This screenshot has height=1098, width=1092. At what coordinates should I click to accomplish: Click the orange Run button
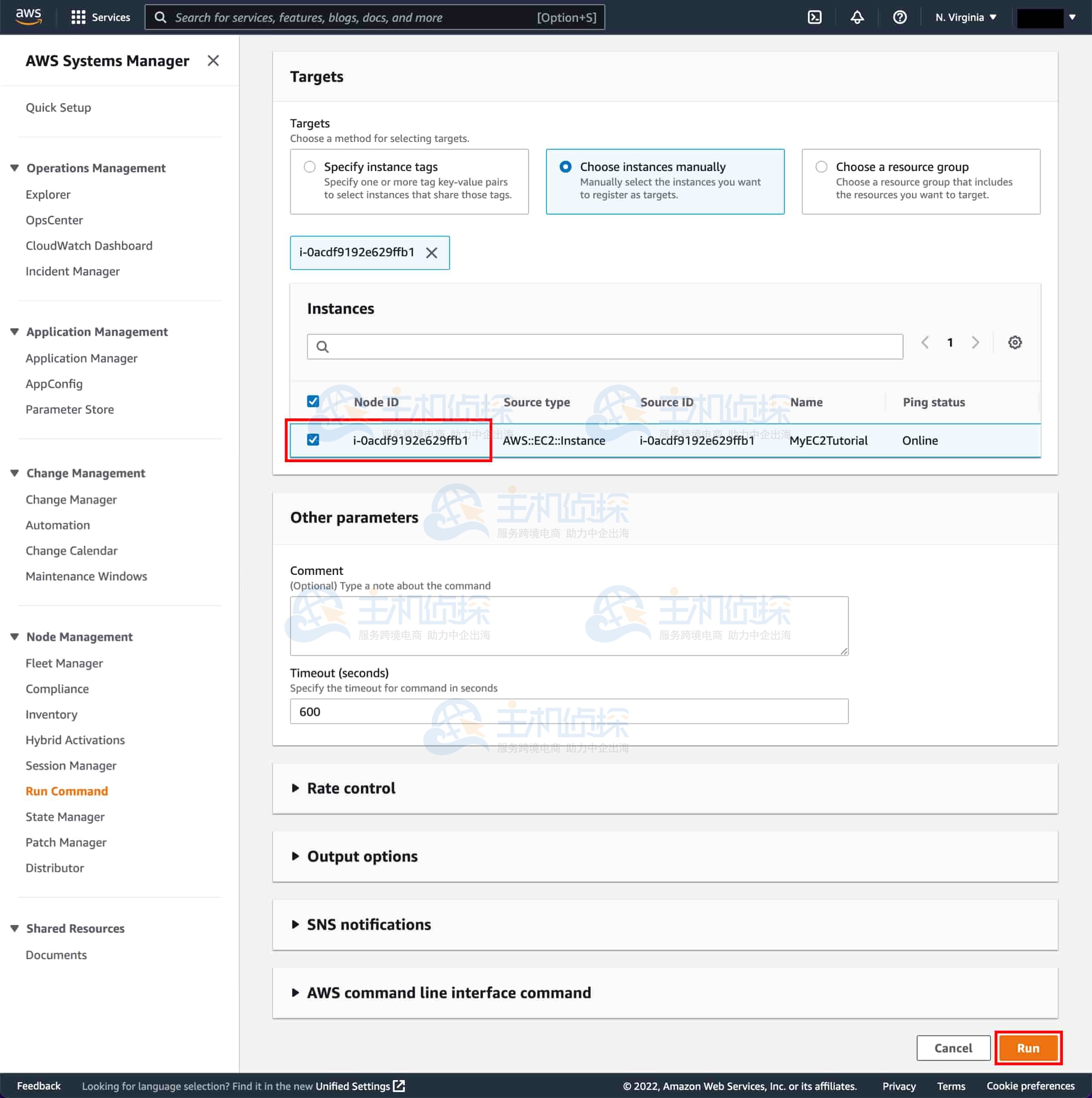(x=1028, y=1048)
